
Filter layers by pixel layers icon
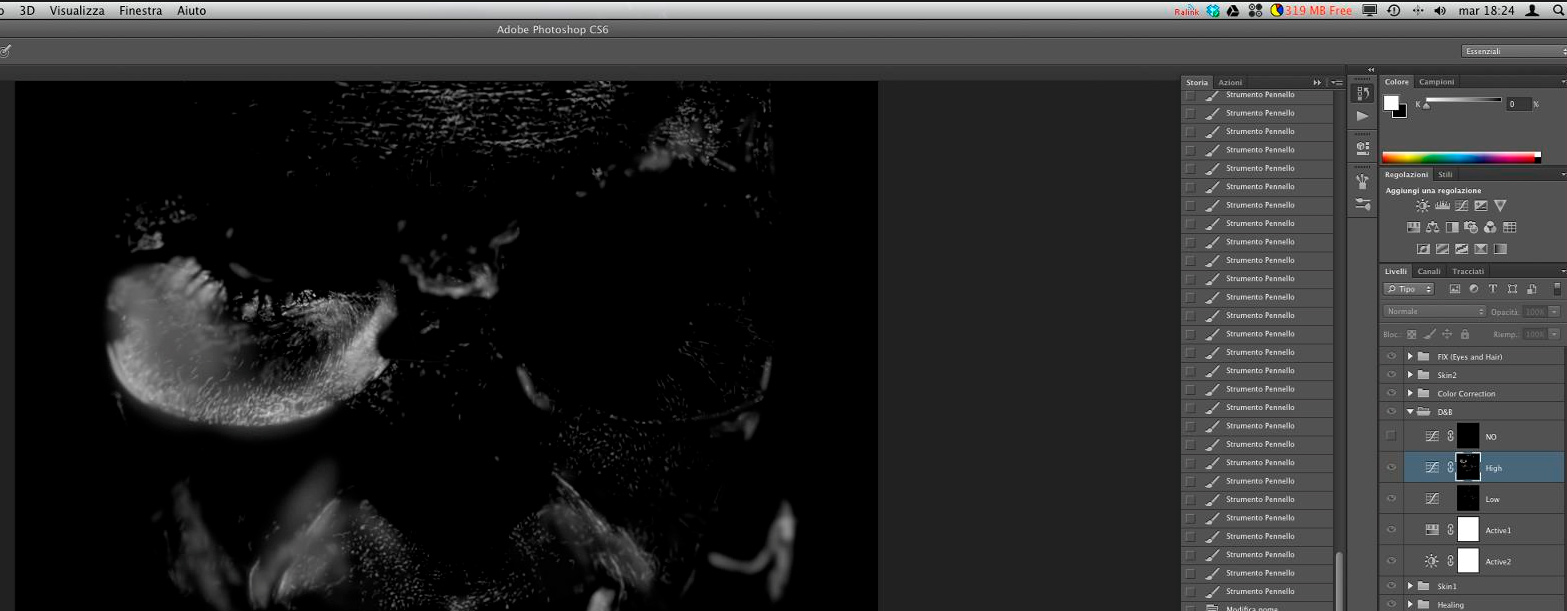pyautogui.click(x=1455, y=288)
